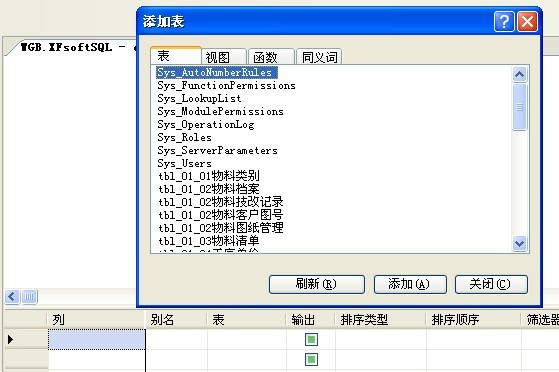Click the diagram pane horizontal scroll thumb
Screen dimensions: 559x372
(29, 296)
